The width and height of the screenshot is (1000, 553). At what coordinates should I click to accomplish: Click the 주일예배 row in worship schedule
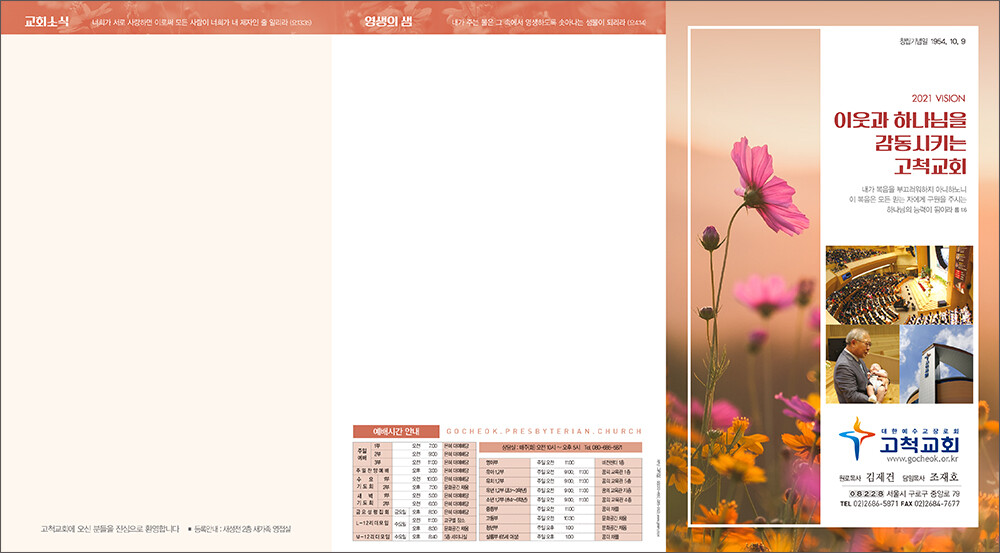(x=362, y=453)
